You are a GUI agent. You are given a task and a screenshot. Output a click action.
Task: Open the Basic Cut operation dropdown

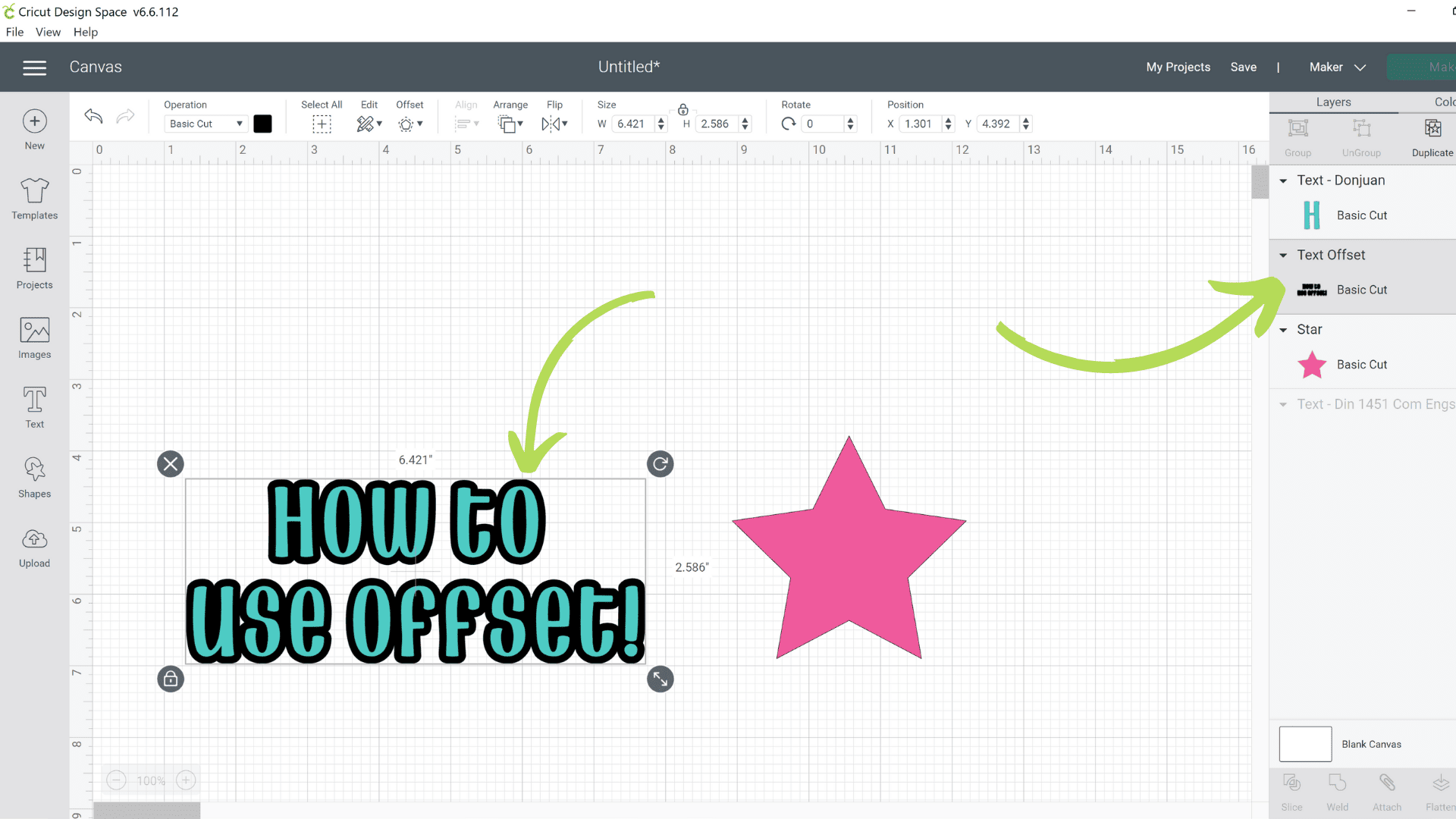(205, 124)
